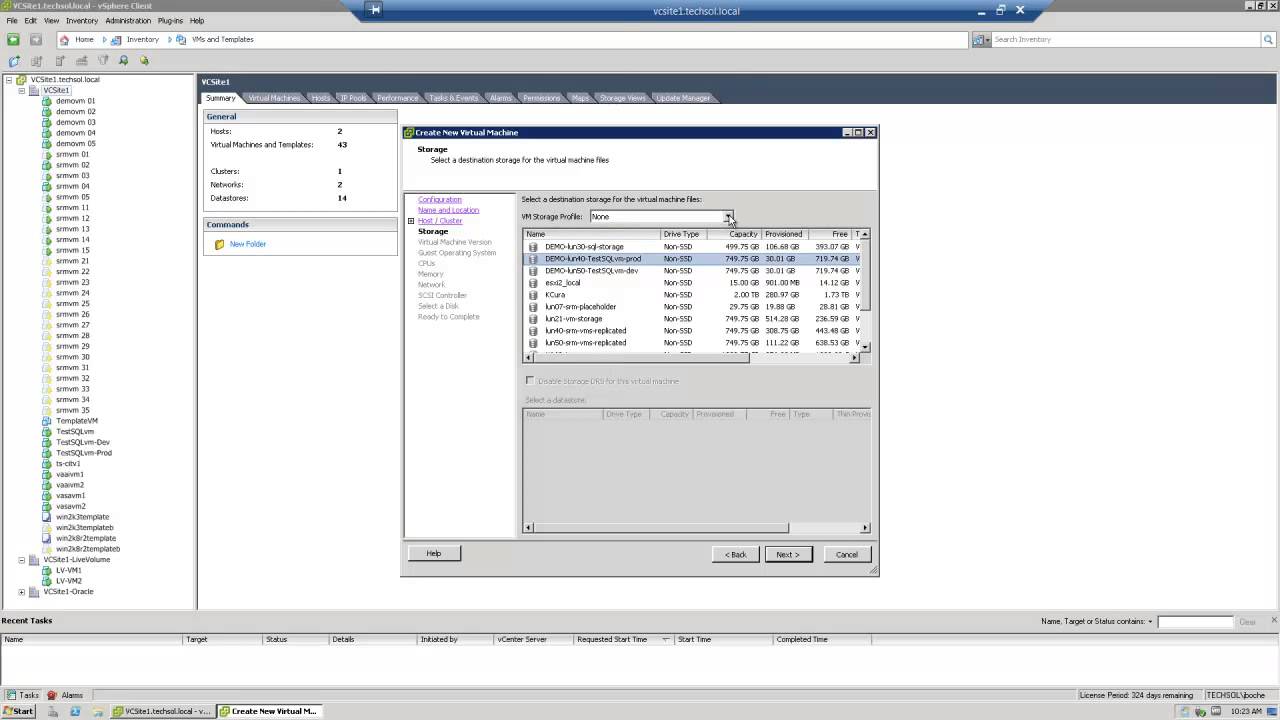Collapse the VCSite1 datacenter node
Viewport: 1280px width, 720px height.
point(22,91)
